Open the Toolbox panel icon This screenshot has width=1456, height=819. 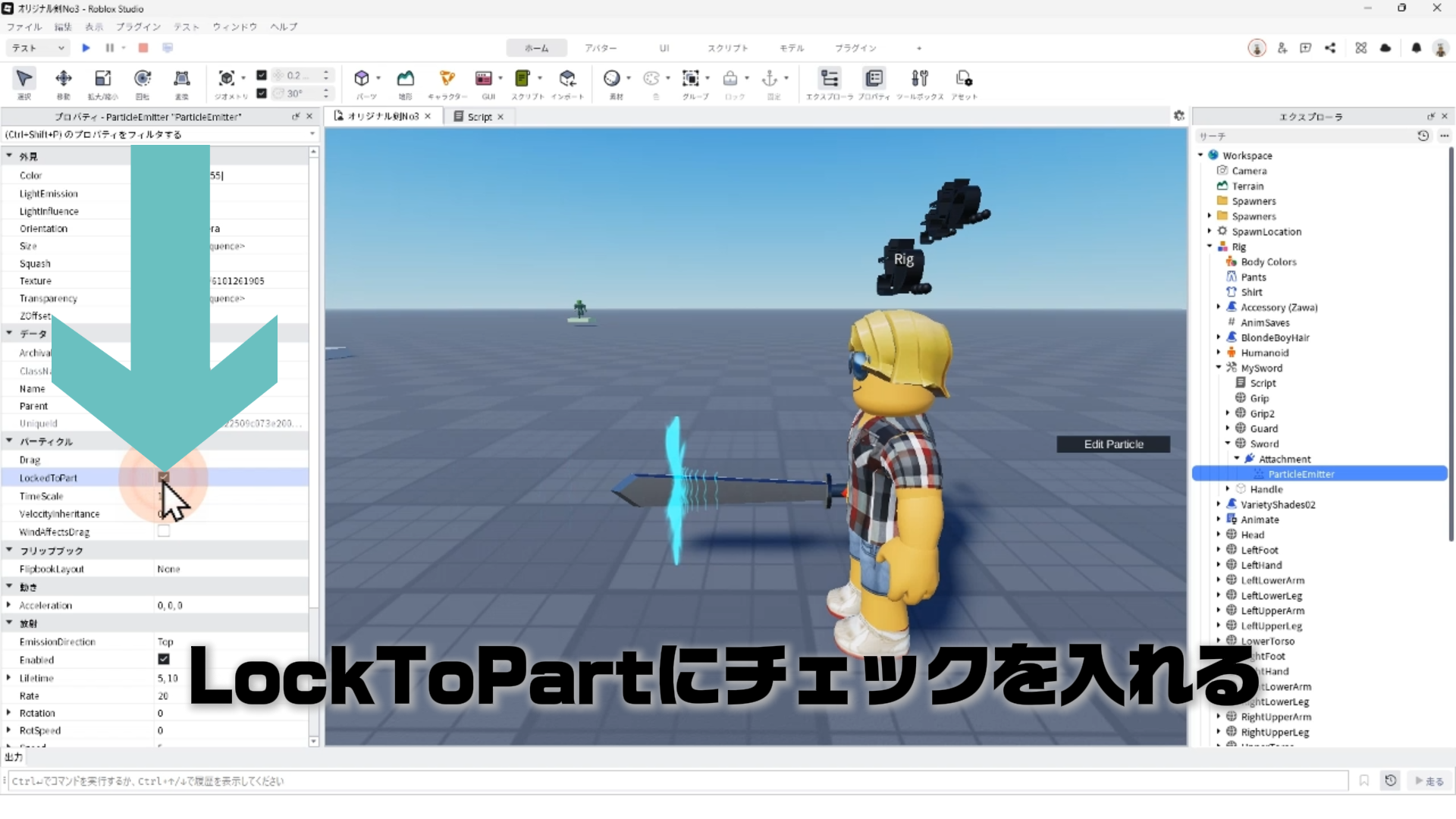tap(920, 78)
